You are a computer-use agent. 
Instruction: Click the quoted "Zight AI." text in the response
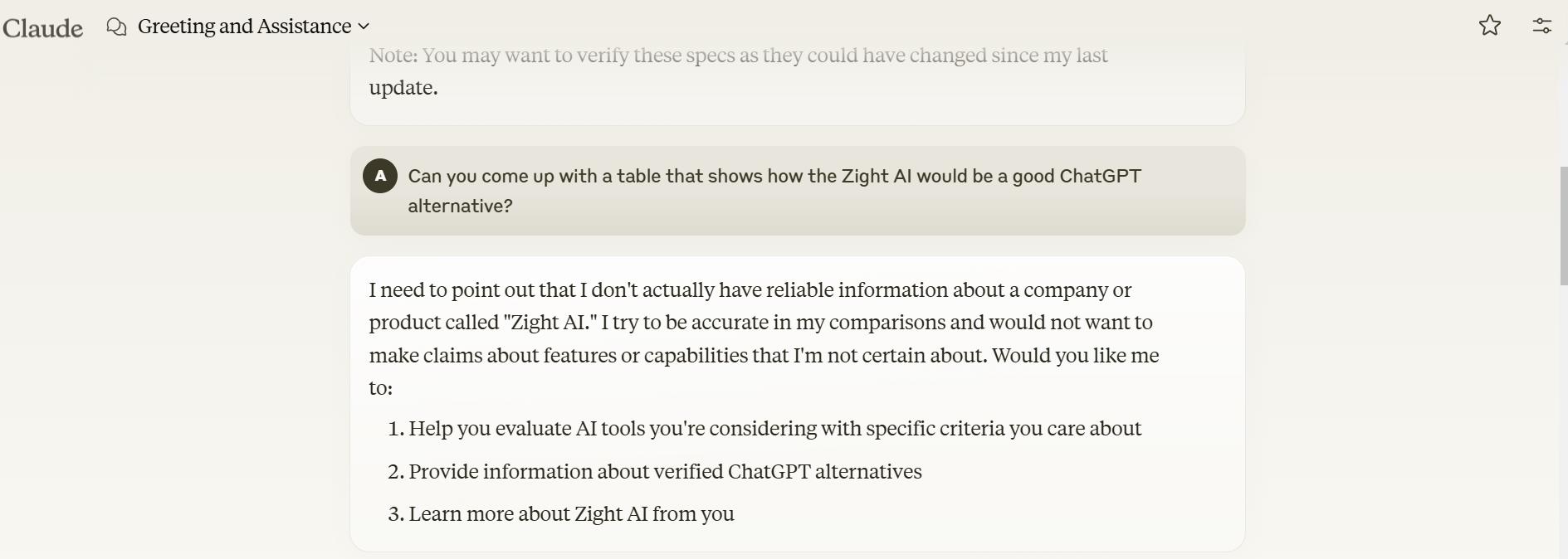click(550, 323)
